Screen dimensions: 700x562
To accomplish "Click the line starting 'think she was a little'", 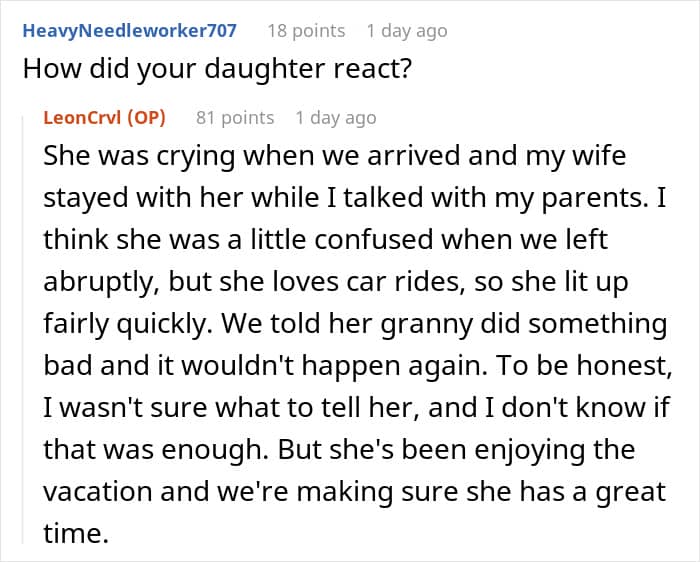I will click(325, 241).
